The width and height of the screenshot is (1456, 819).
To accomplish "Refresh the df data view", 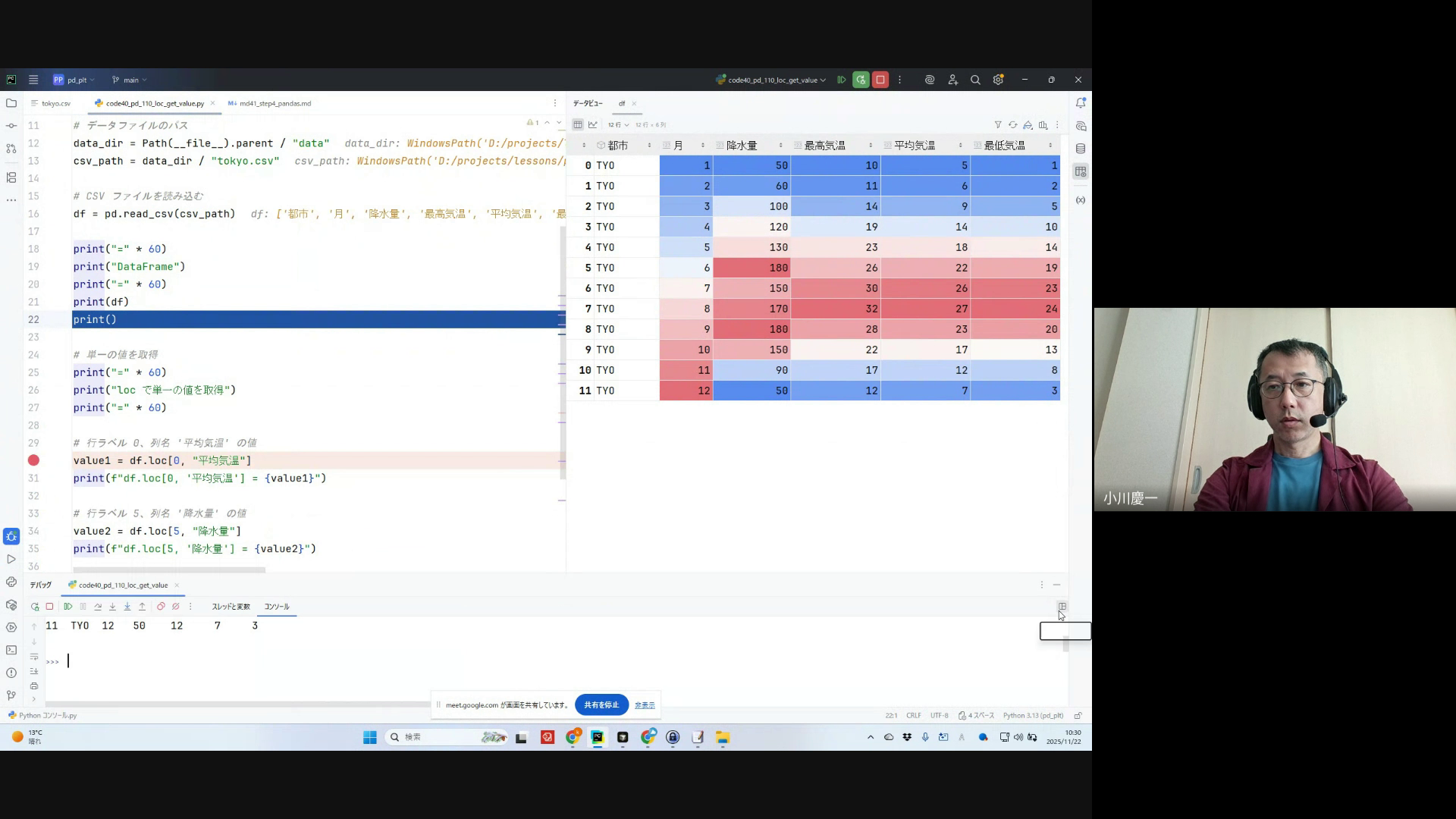I will pyautogui.click(x=1012, y=125).
